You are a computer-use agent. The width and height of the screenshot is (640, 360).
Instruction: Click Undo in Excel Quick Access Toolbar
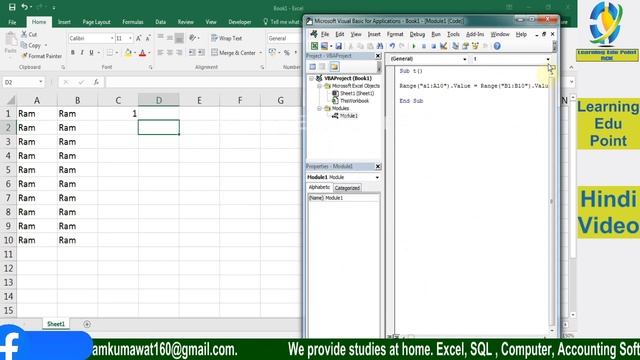click(25, 7)
